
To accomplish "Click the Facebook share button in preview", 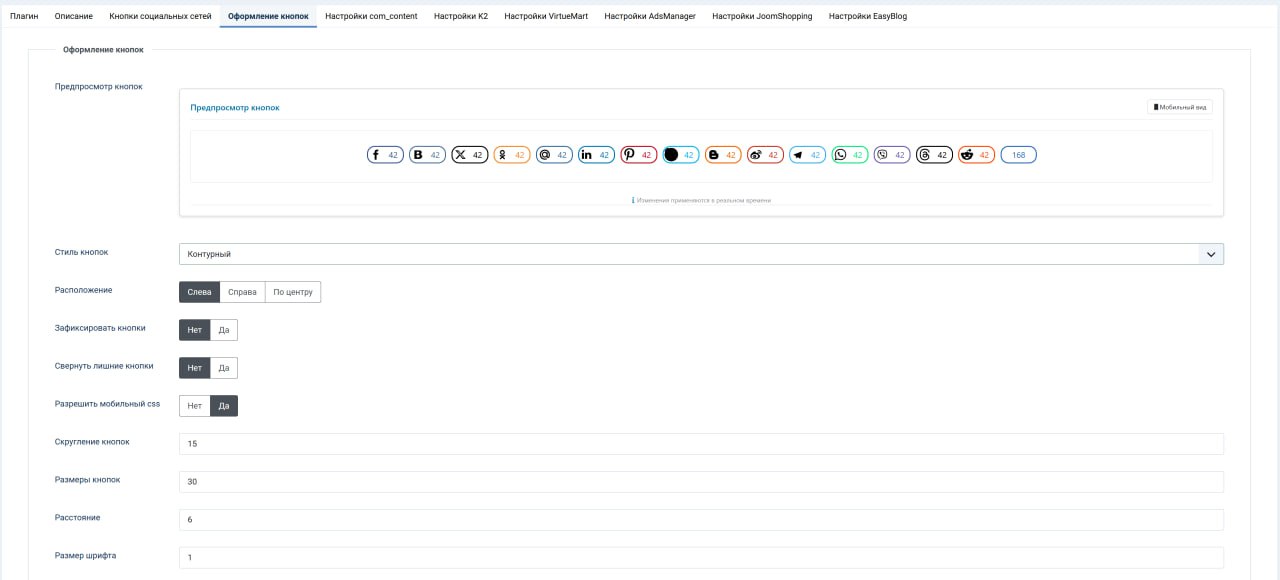I will point(385,155).
